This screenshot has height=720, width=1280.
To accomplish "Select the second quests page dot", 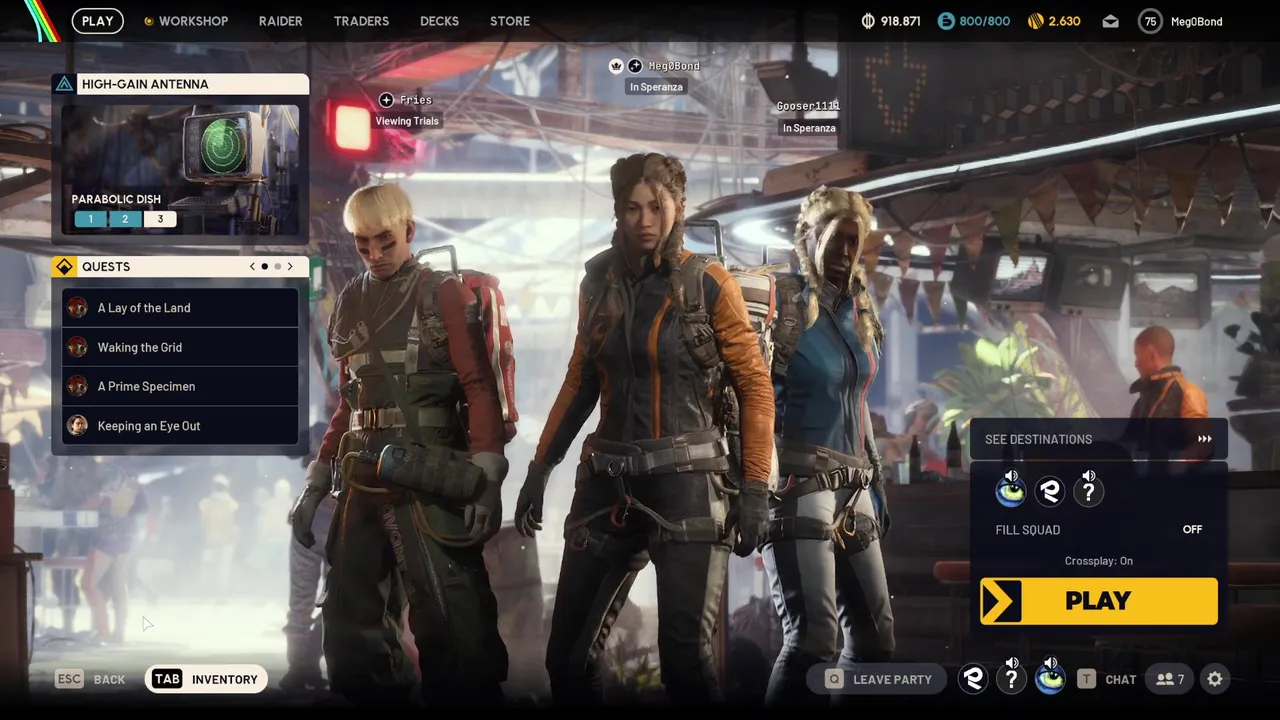I will (277, 266).
